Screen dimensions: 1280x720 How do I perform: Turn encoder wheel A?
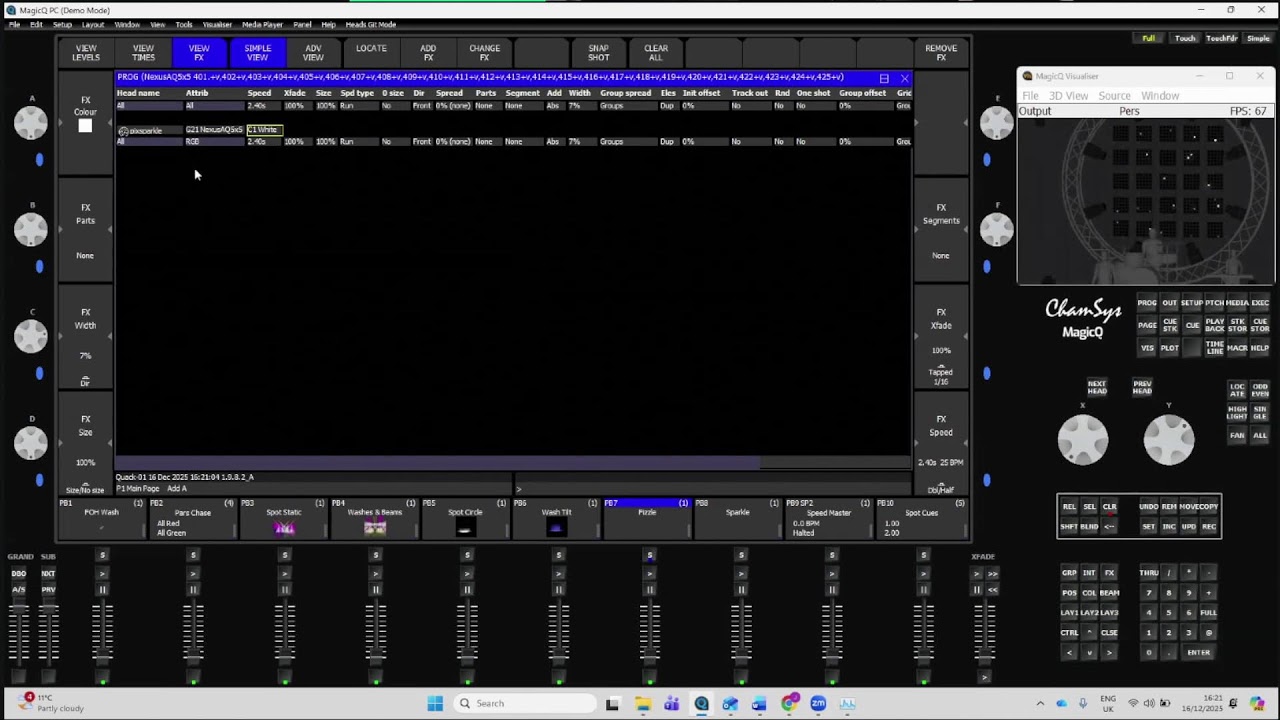tap(31, 122)
